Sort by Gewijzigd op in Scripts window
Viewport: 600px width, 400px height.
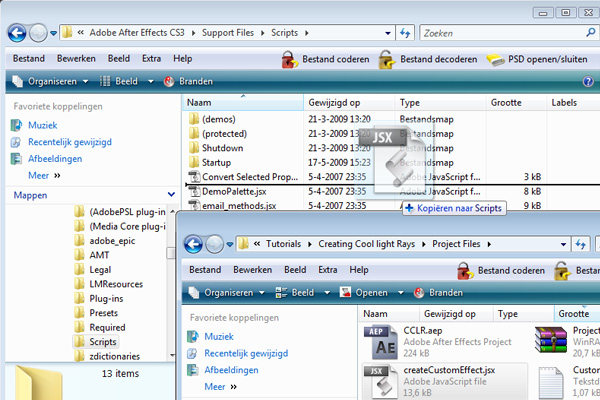[x=349, y=103]
